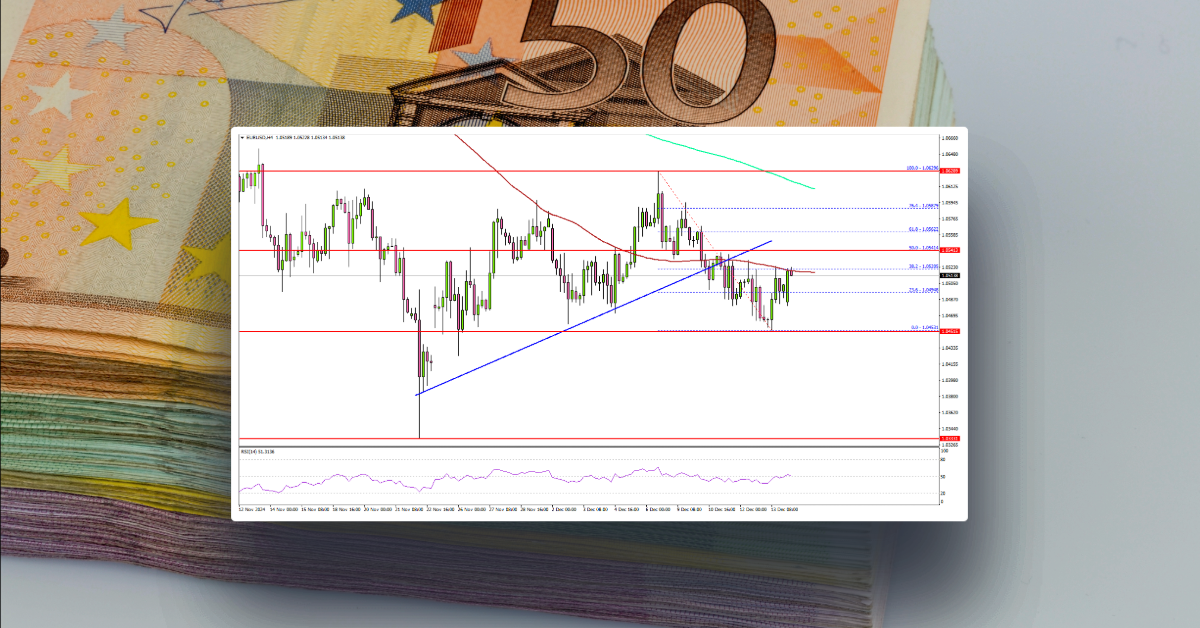Expand the EURUSD,H4 symbol dropdown arrow
This screenshot has height=628, width=1200.
tap(242, 136)
